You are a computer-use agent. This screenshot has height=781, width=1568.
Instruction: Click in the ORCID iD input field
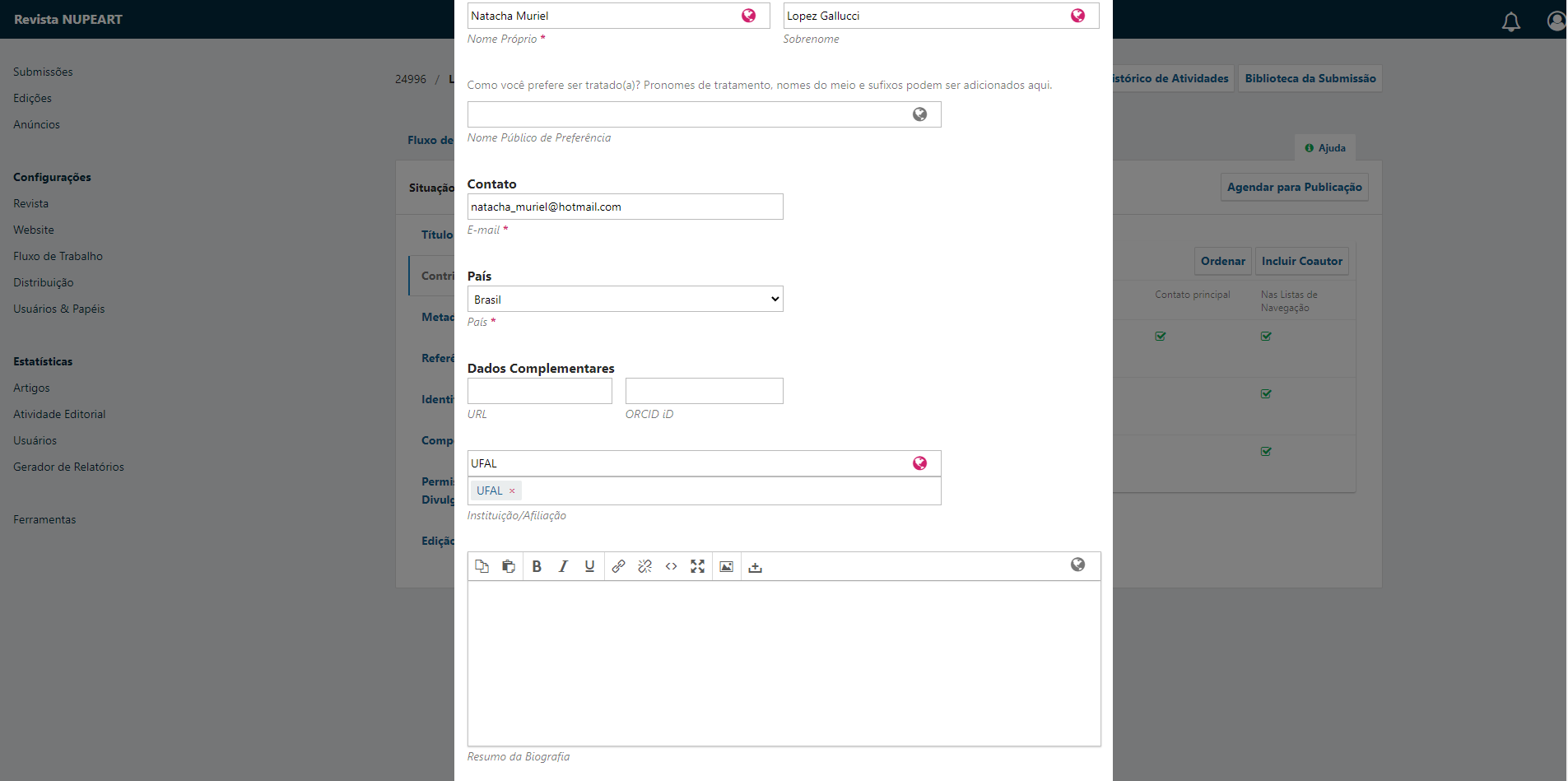[704, 391]
